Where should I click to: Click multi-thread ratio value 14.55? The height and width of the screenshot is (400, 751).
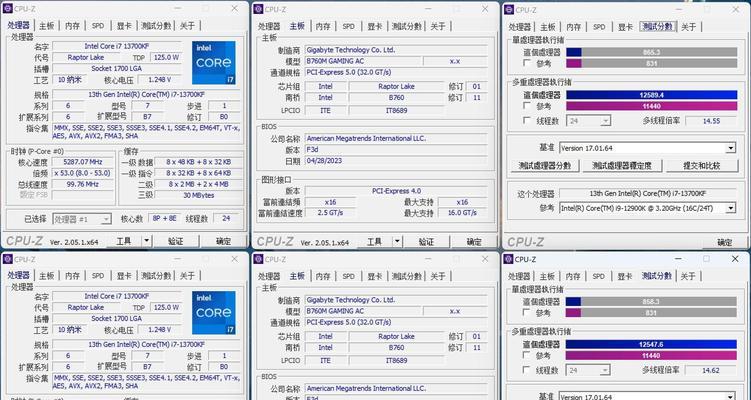tap(711, 121)
